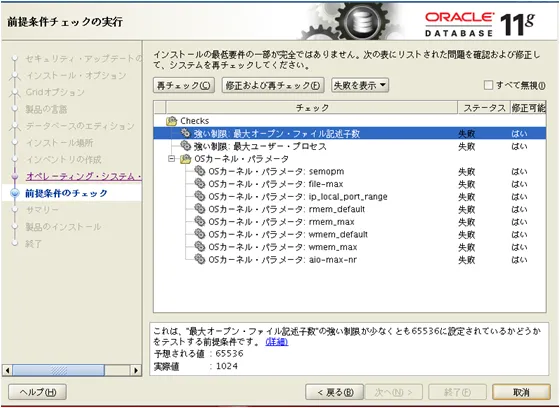560x408 pixels.
Task: Click the 製品の言語 step label
Action: 46,109
